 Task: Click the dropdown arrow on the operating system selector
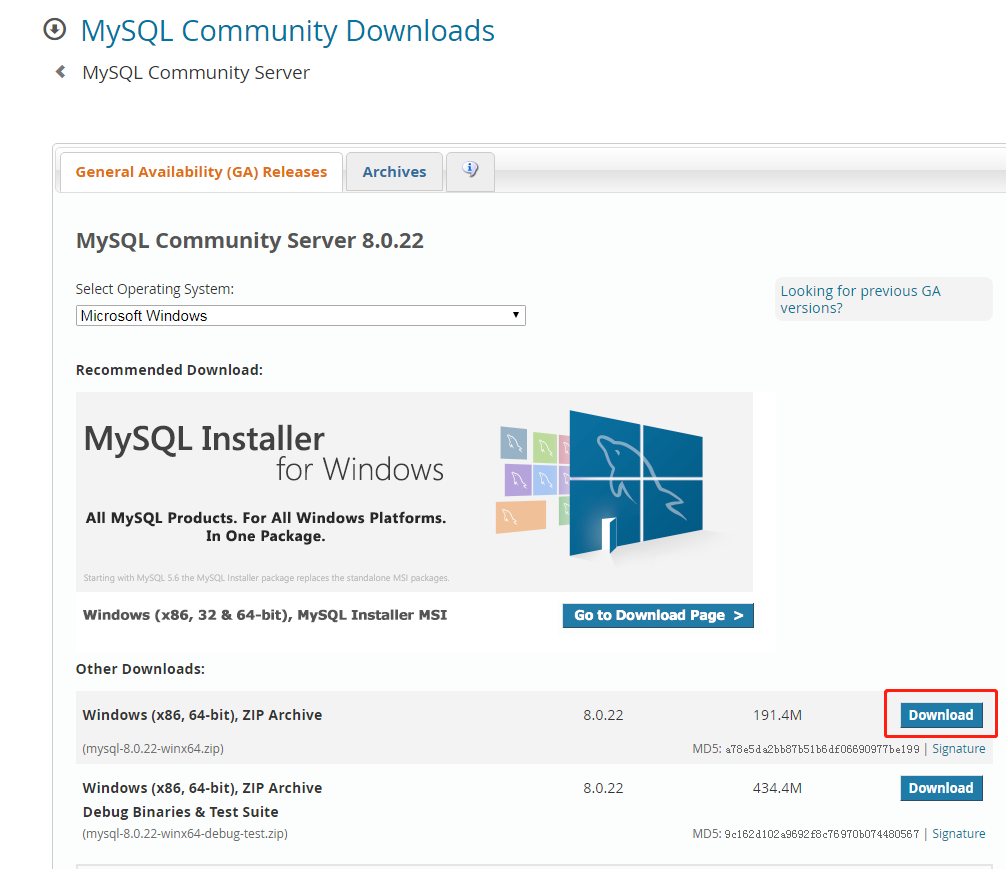pos(515,315)
